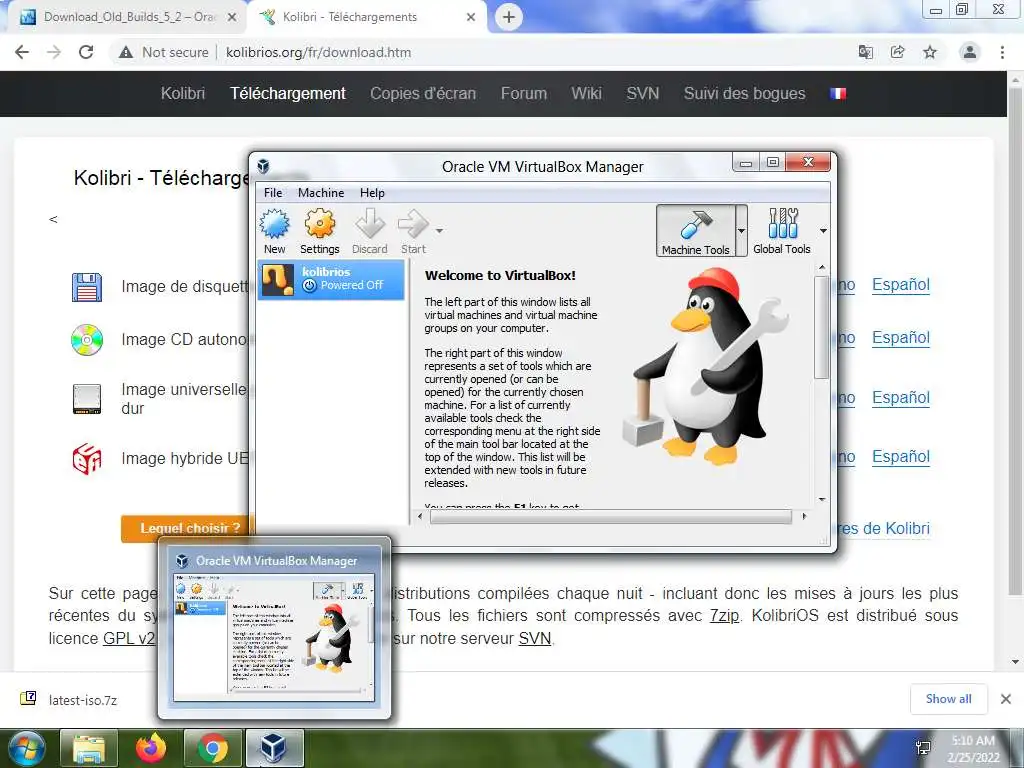Click the VirtualBox cube title bar icon
Image resolution: width=1024 pixels, height=768 pixels.
(263, 167)
